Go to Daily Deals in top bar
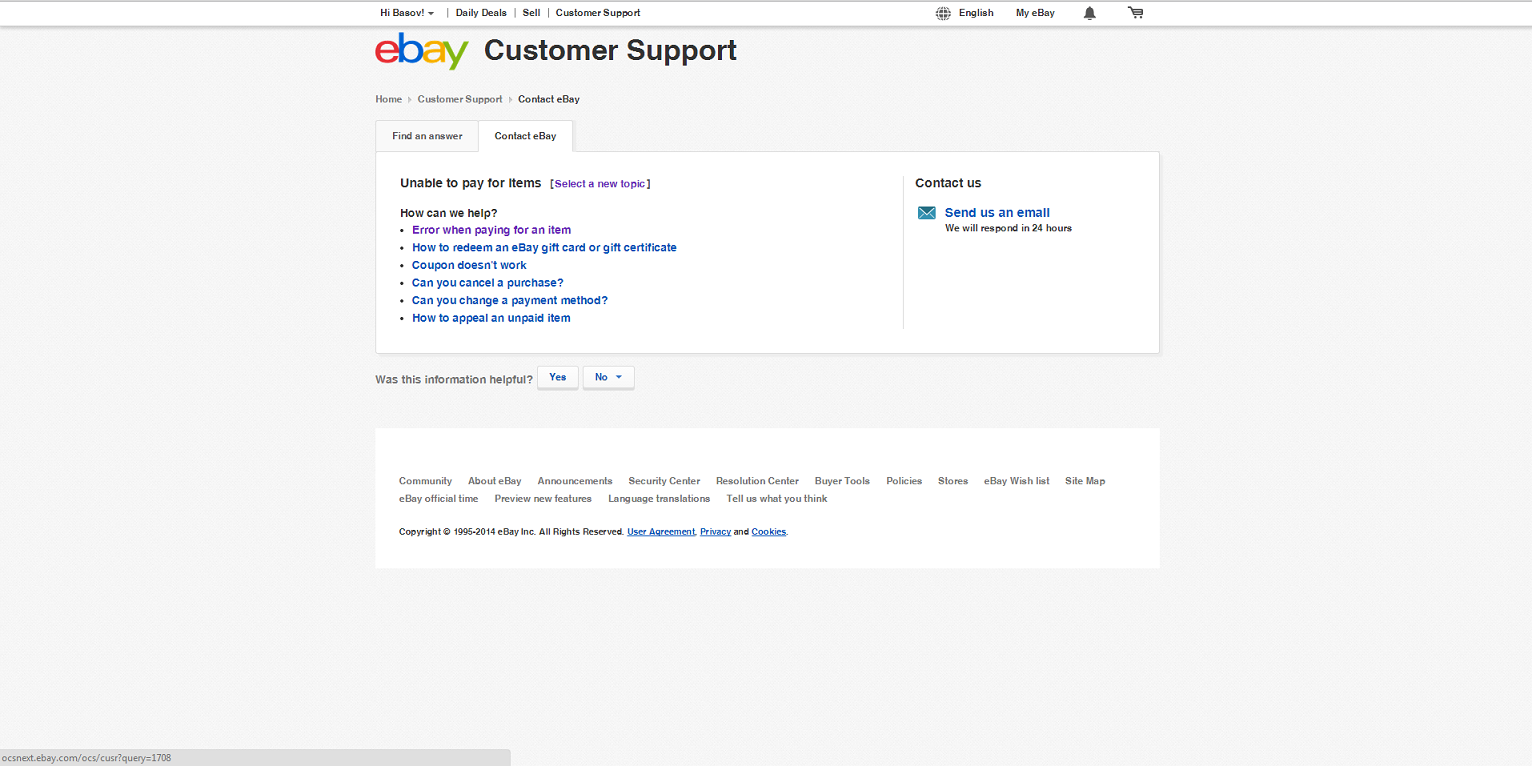The image size is (1532, 766). [x=481, y=13]
